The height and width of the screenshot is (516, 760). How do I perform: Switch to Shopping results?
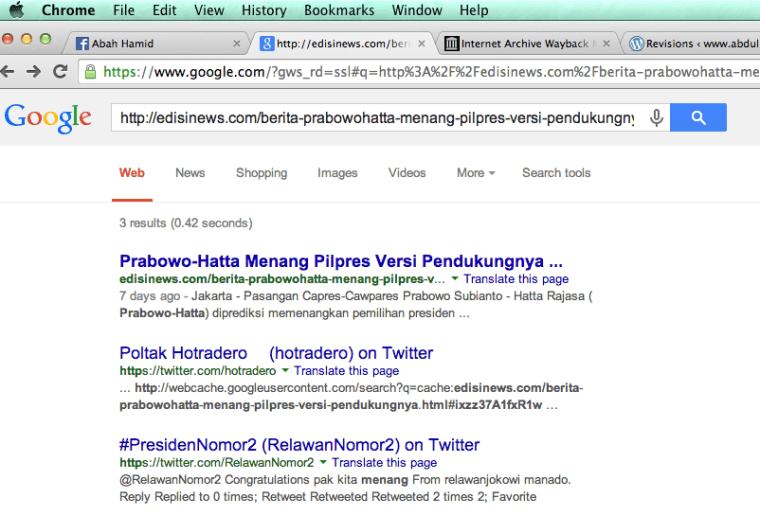point(261,173)
